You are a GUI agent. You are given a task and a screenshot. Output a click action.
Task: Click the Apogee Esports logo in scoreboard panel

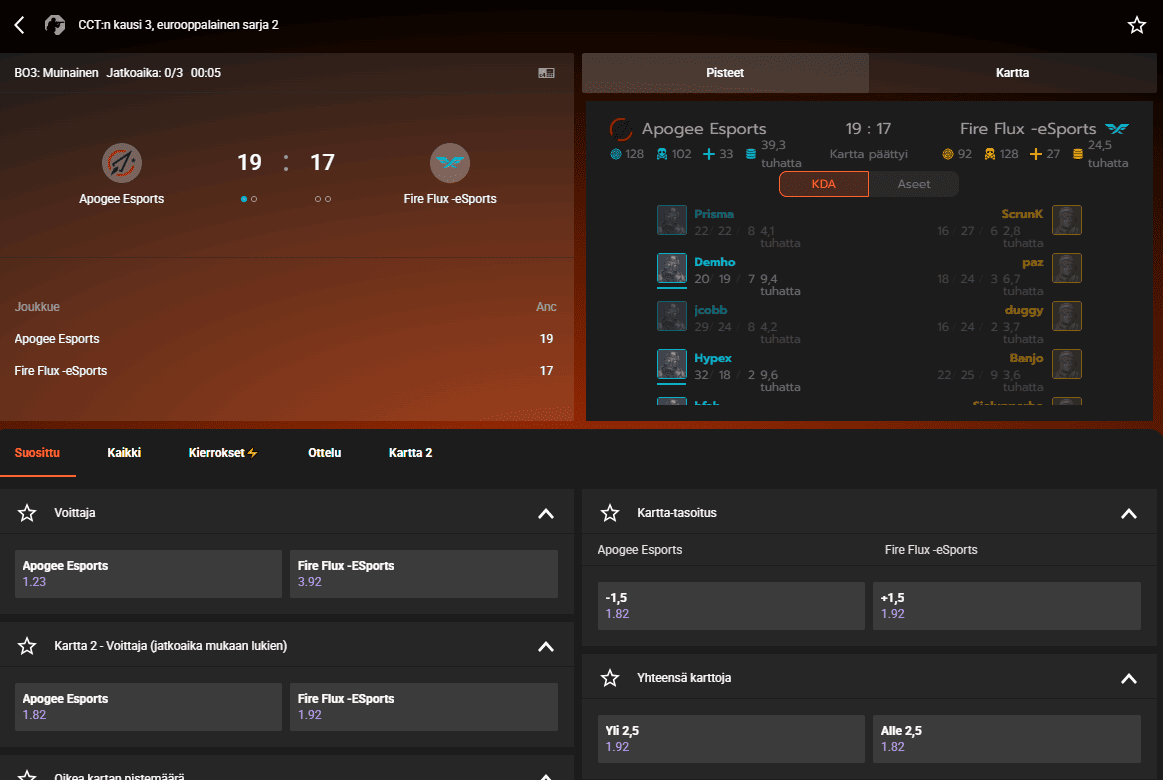click(x=621, y=129)
